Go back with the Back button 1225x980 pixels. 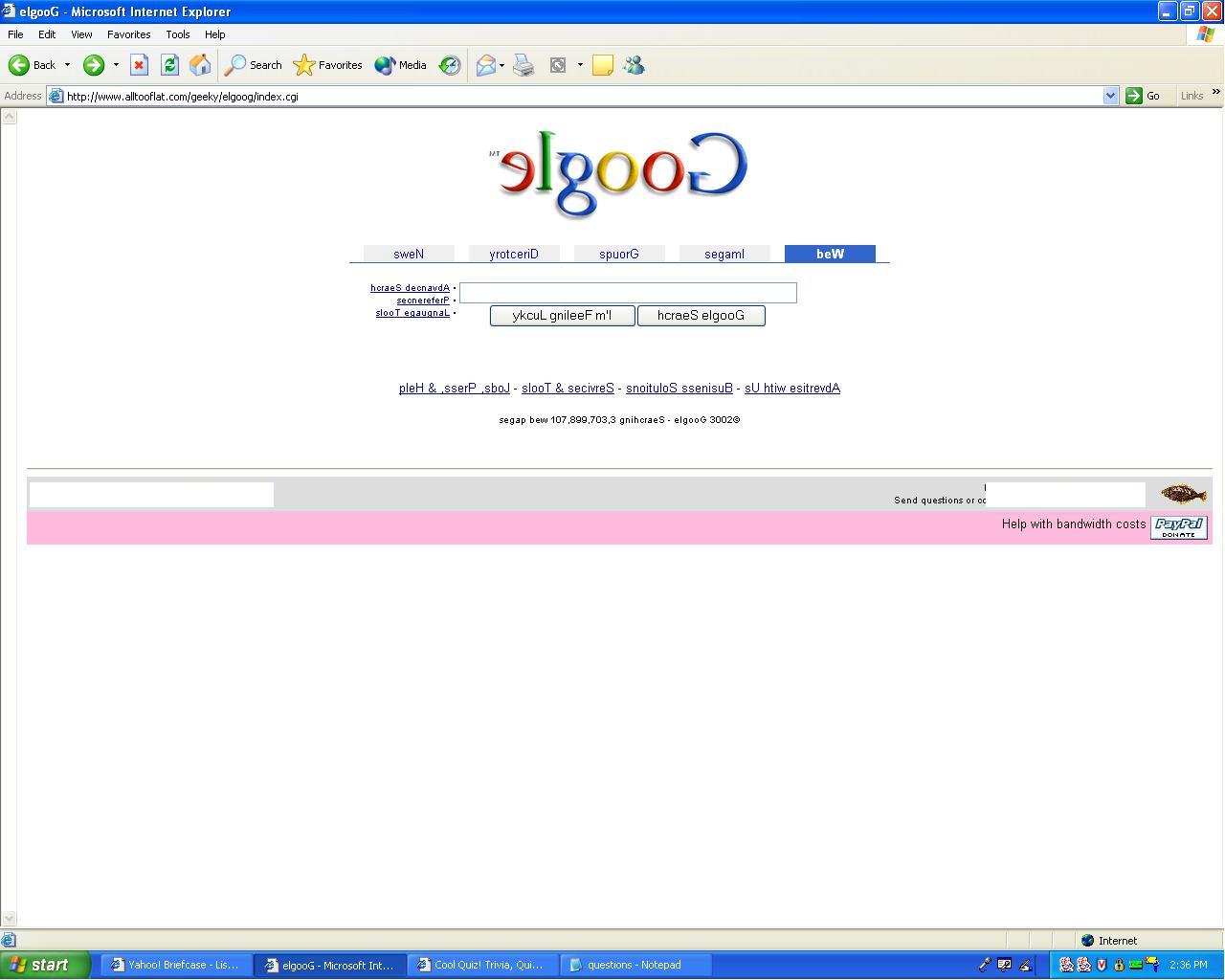pos(33,65)
